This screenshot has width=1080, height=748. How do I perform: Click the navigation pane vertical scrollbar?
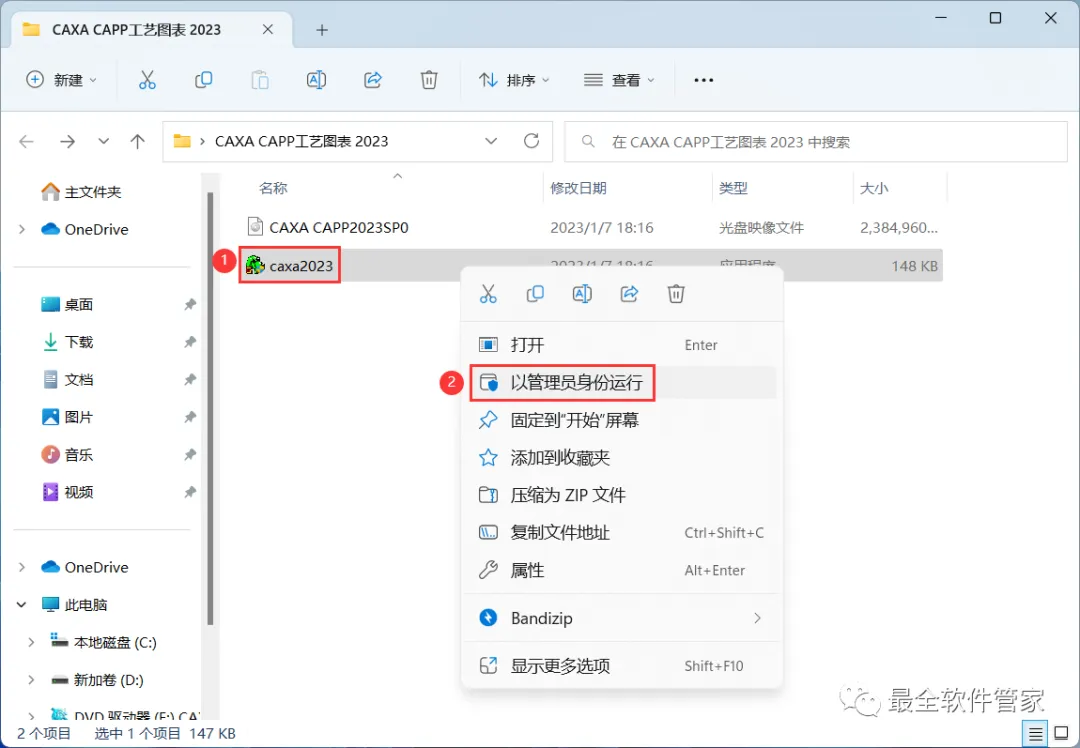[210, 409]
